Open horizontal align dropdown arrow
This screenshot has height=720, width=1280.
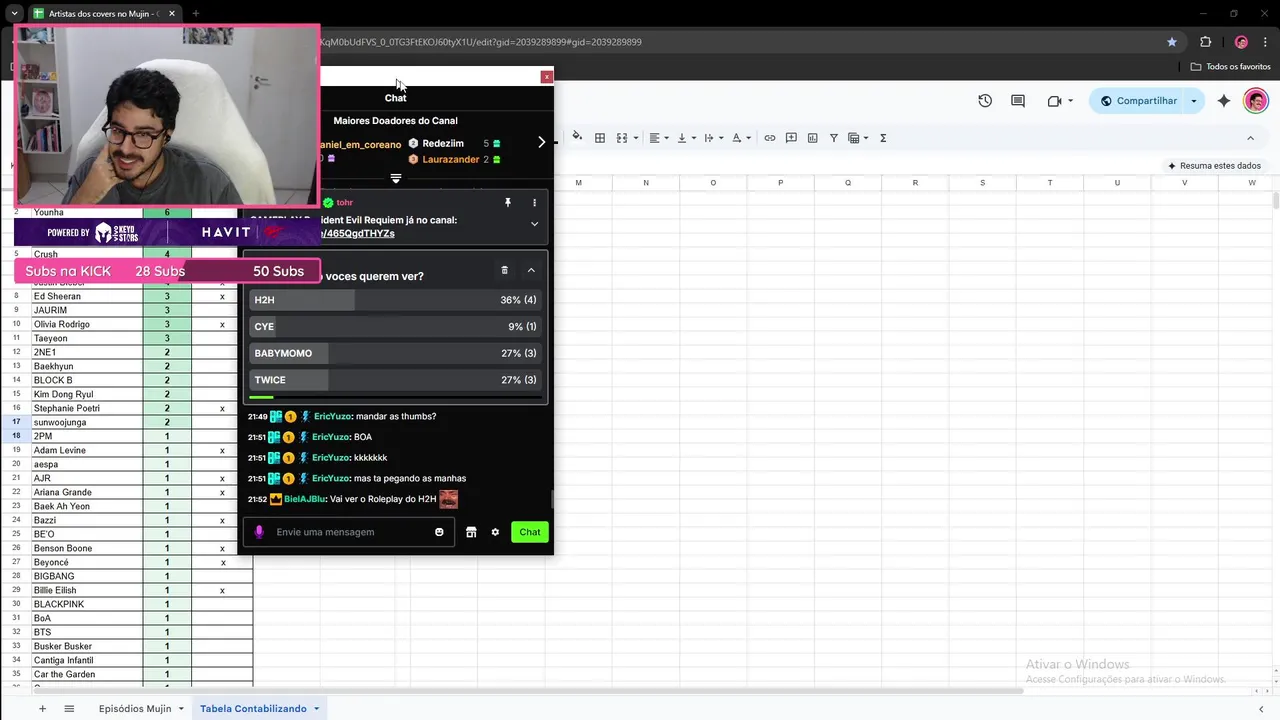666,138
